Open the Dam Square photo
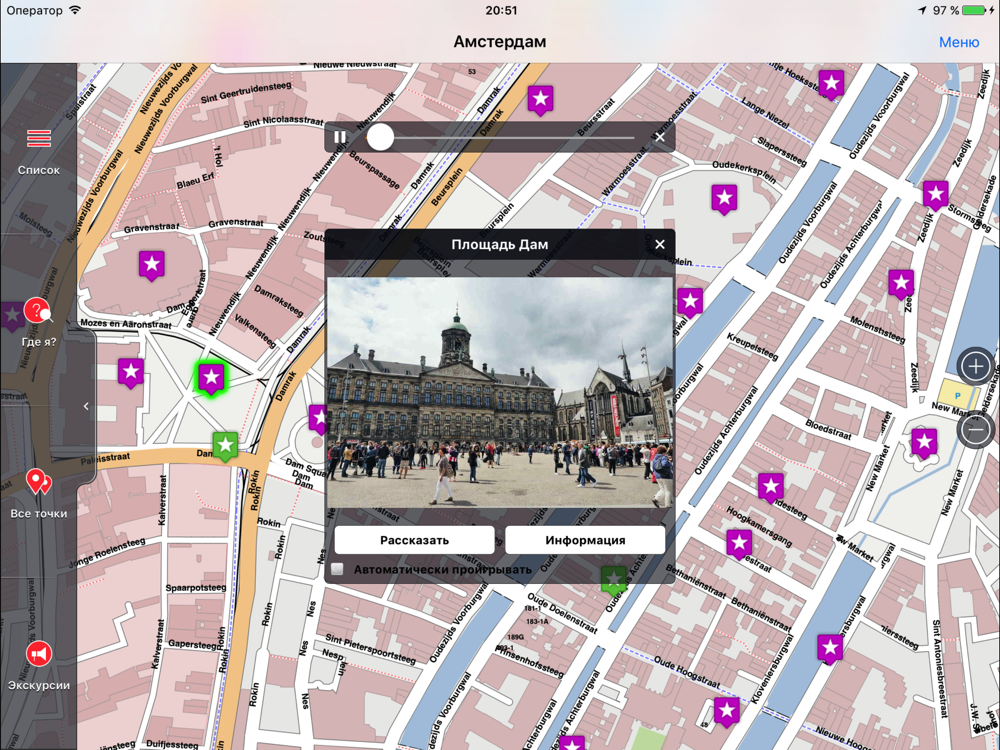The height and width of the screenshot is (750, 1000). pos(500,392)
